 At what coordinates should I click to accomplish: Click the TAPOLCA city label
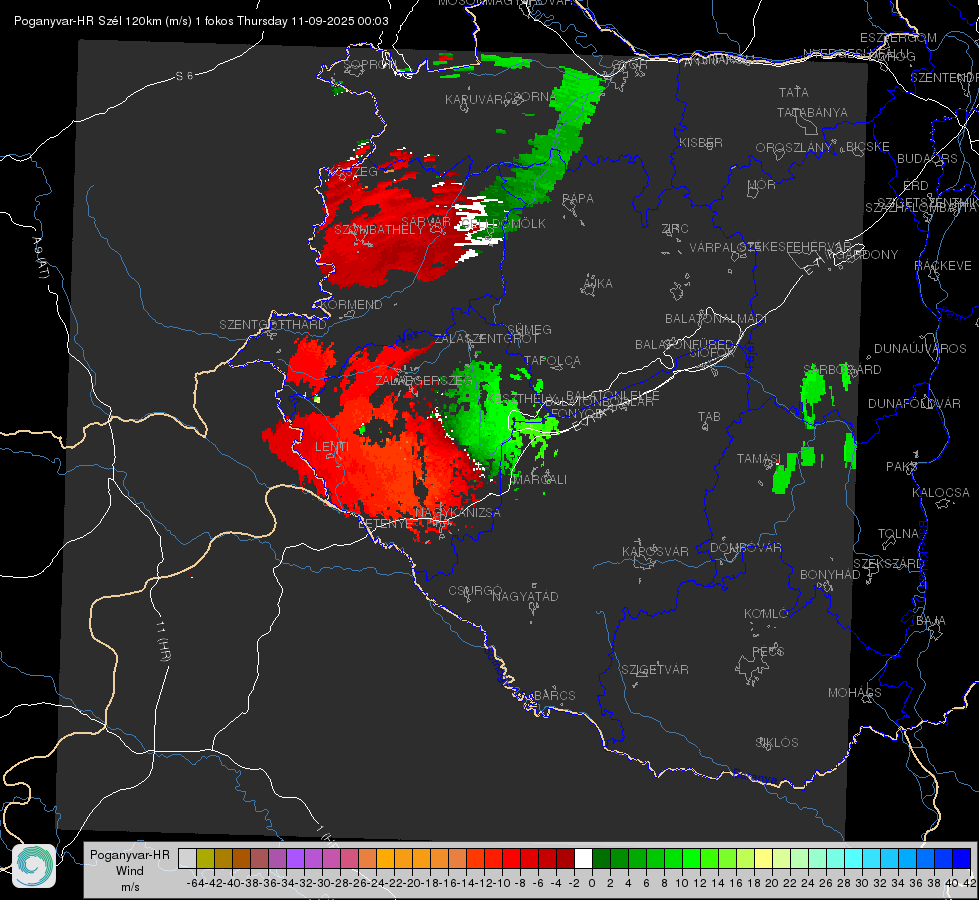click(x=552, y=360)
